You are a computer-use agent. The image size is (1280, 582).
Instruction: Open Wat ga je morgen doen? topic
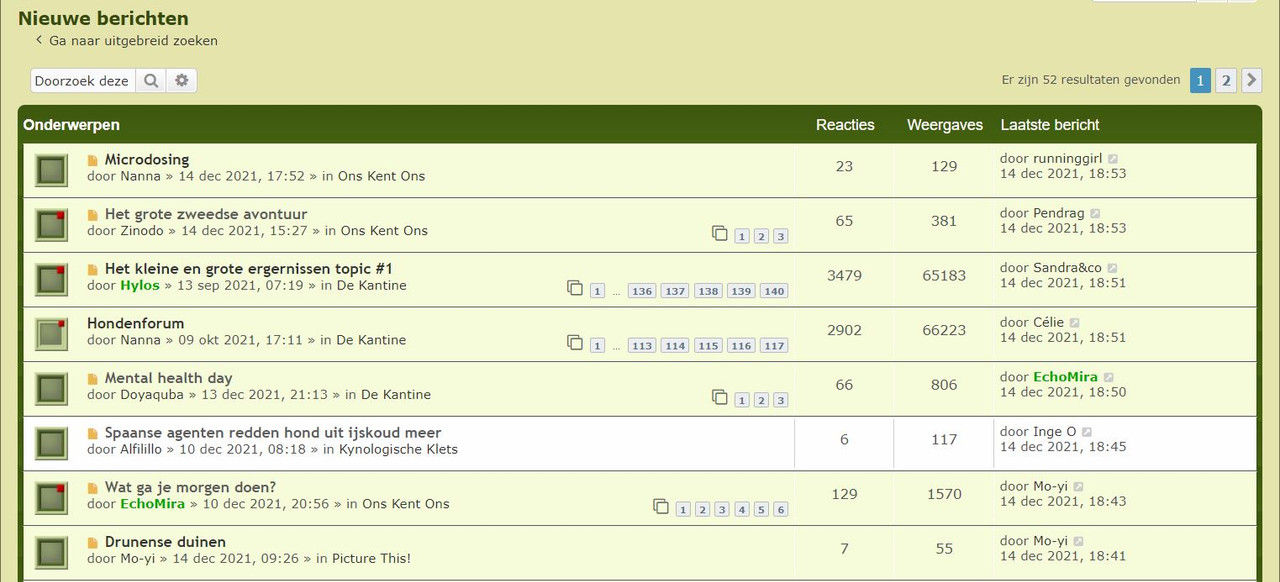(x=190, y=487)
